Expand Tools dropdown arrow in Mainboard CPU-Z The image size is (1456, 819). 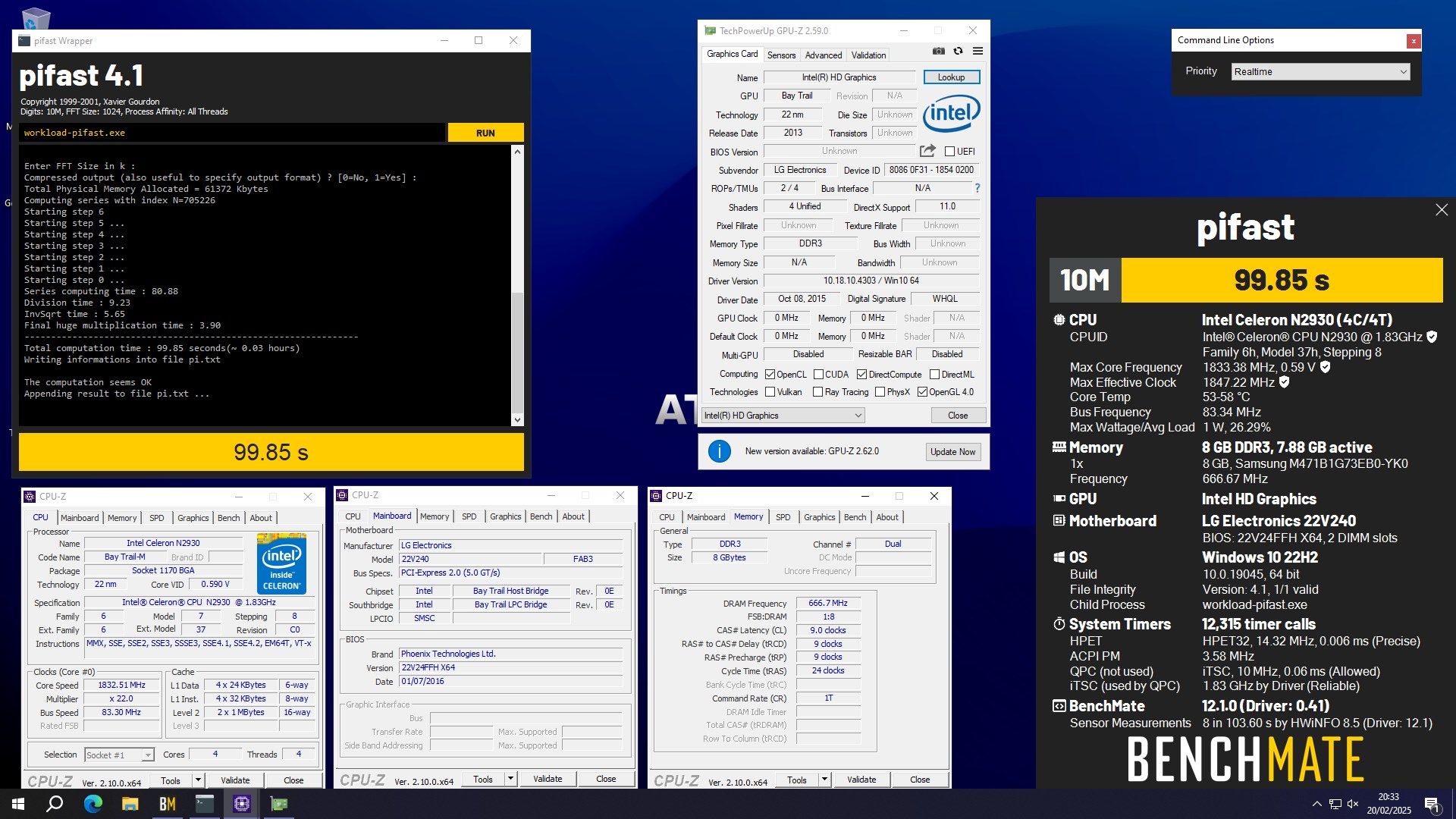[510, 779]
